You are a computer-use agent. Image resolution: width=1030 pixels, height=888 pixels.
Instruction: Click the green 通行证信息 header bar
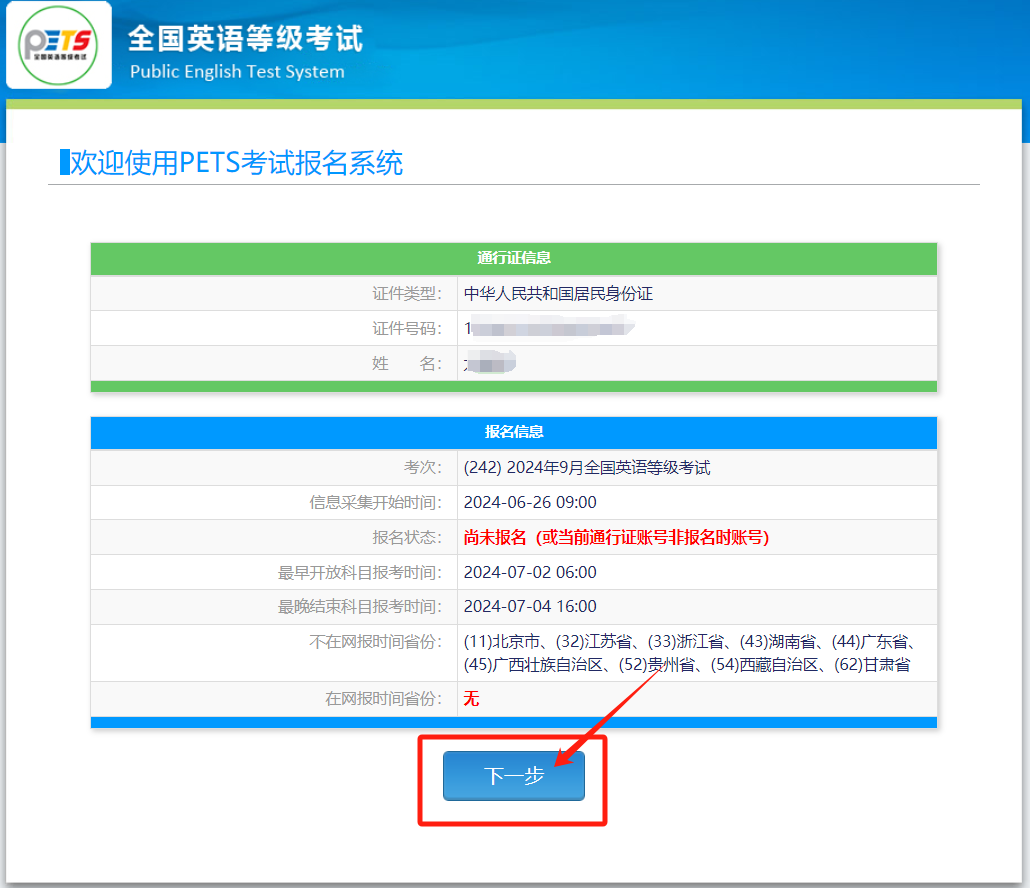(x=513, y=256)
